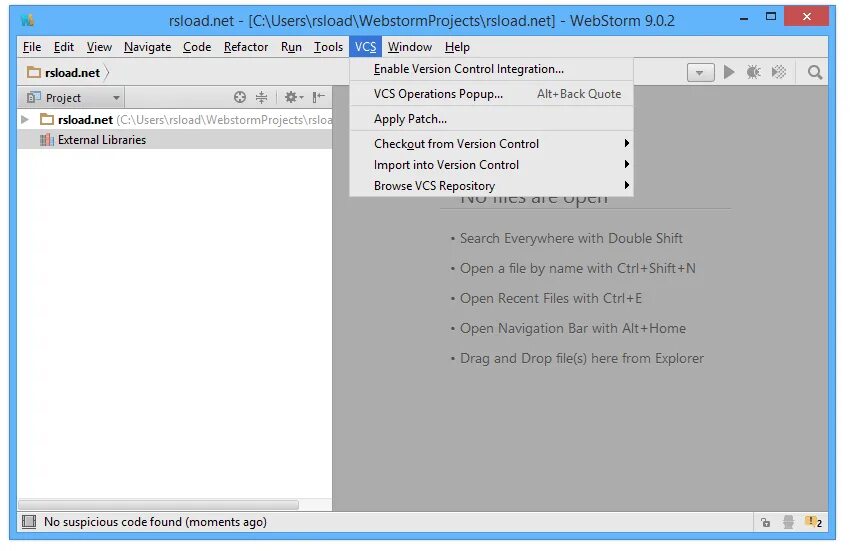Viewport: 850px width, 551px height.
Task: Open Search Everywhere magnifier icon
Action: pyautogui.click(x=814, y=72)
